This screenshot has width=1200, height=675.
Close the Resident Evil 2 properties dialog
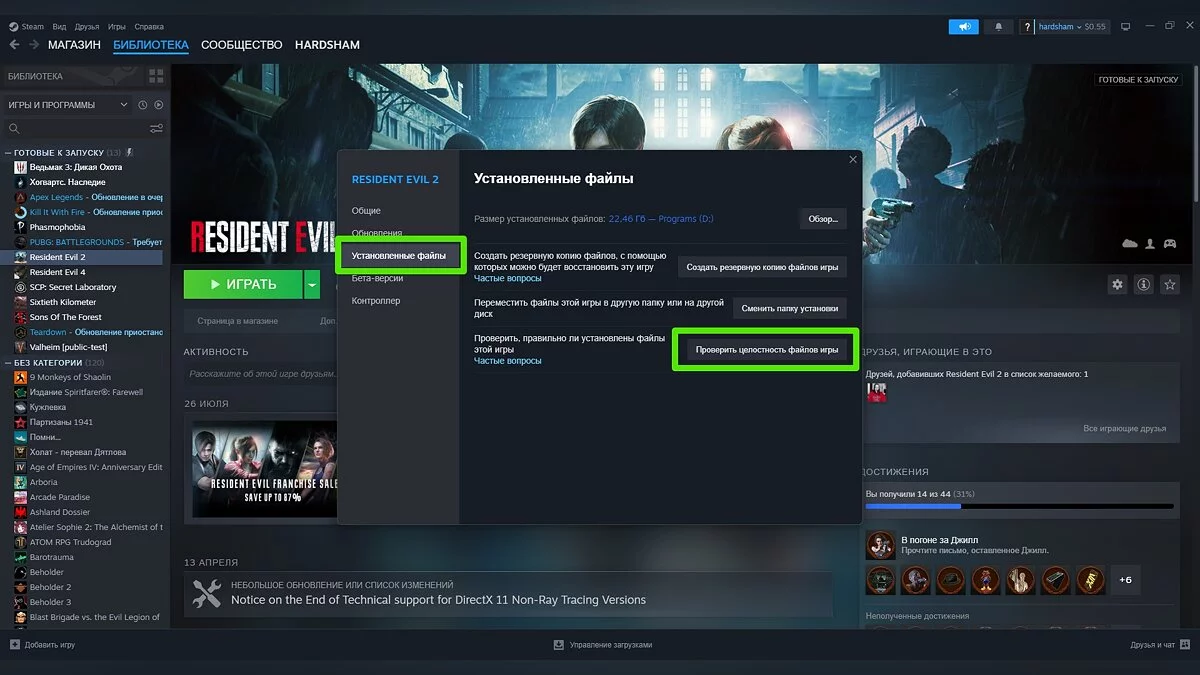pos(853,159)
